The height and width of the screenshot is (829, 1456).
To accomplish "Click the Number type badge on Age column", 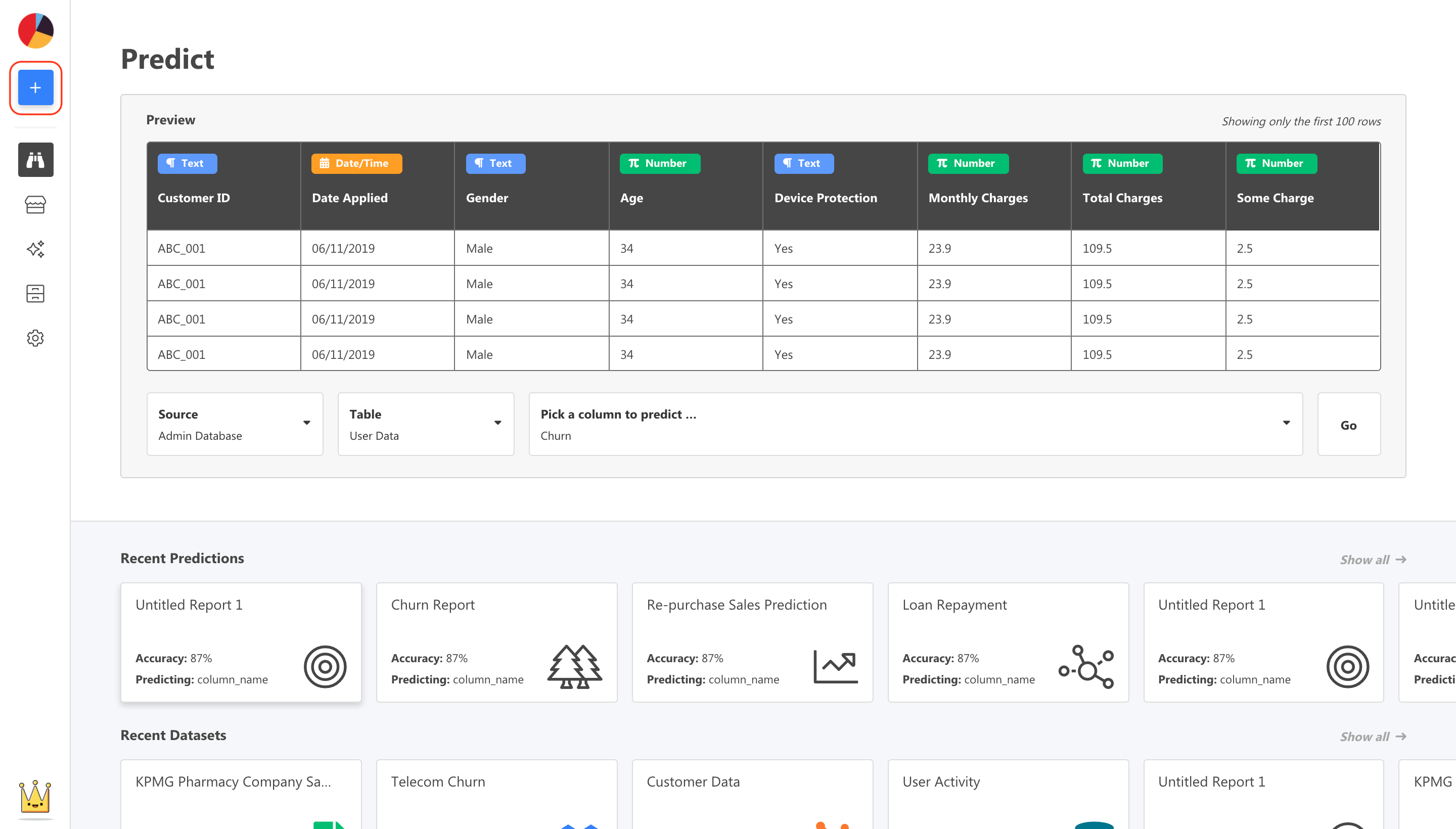I will click(659, 163).
